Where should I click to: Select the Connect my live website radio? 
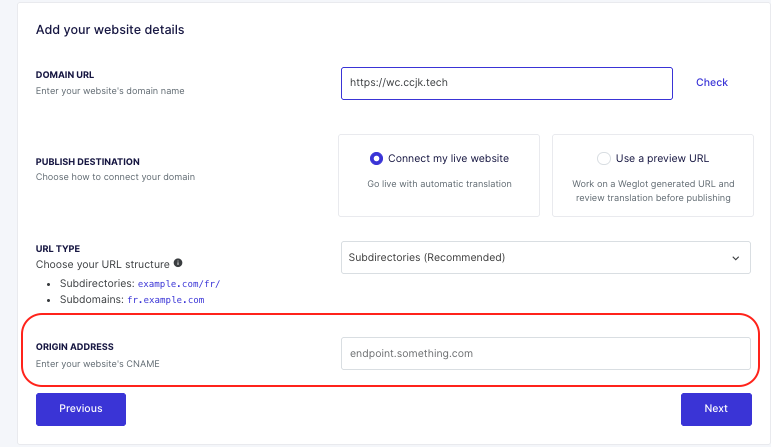376,158
